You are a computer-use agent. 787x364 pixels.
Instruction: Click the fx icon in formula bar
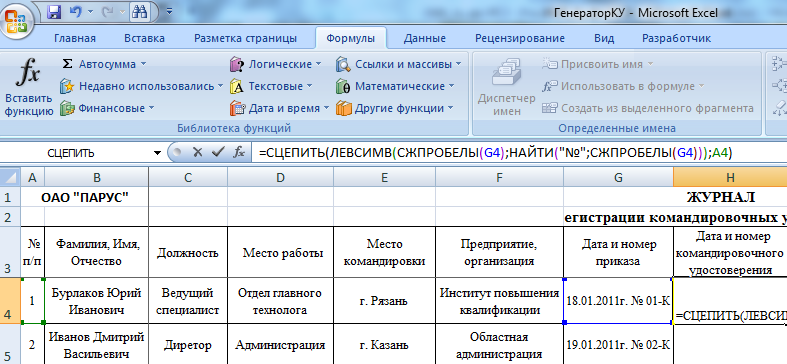tap(240, 152)
